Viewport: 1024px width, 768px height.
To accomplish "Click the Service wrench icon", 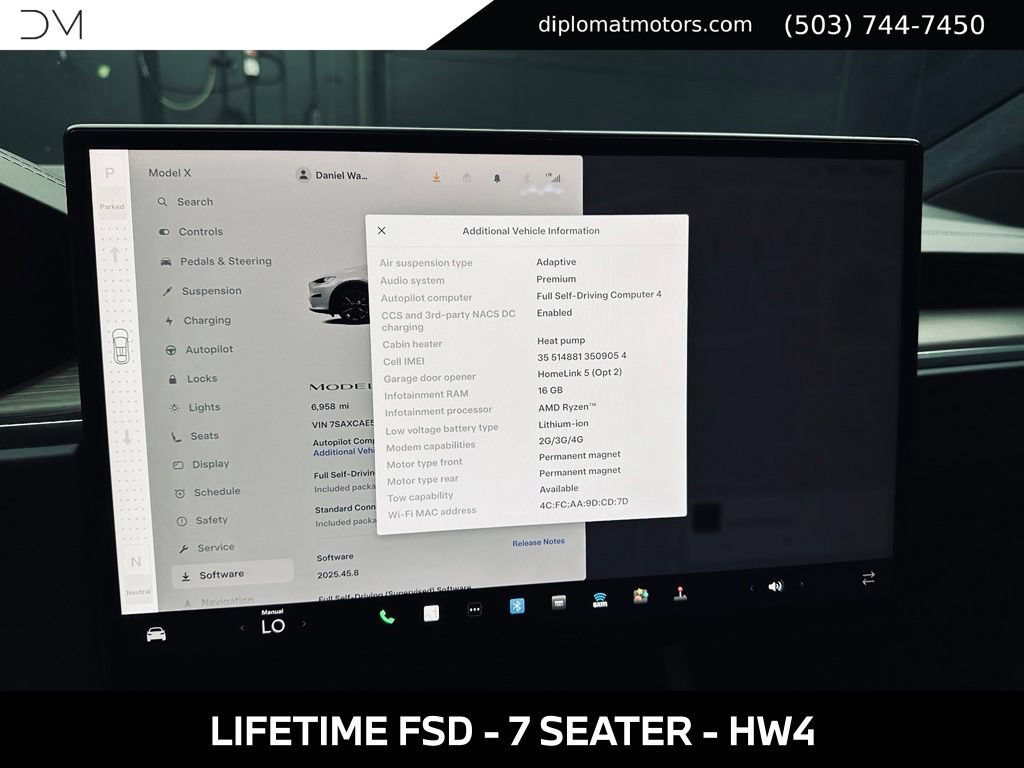I will coord(184,549).
